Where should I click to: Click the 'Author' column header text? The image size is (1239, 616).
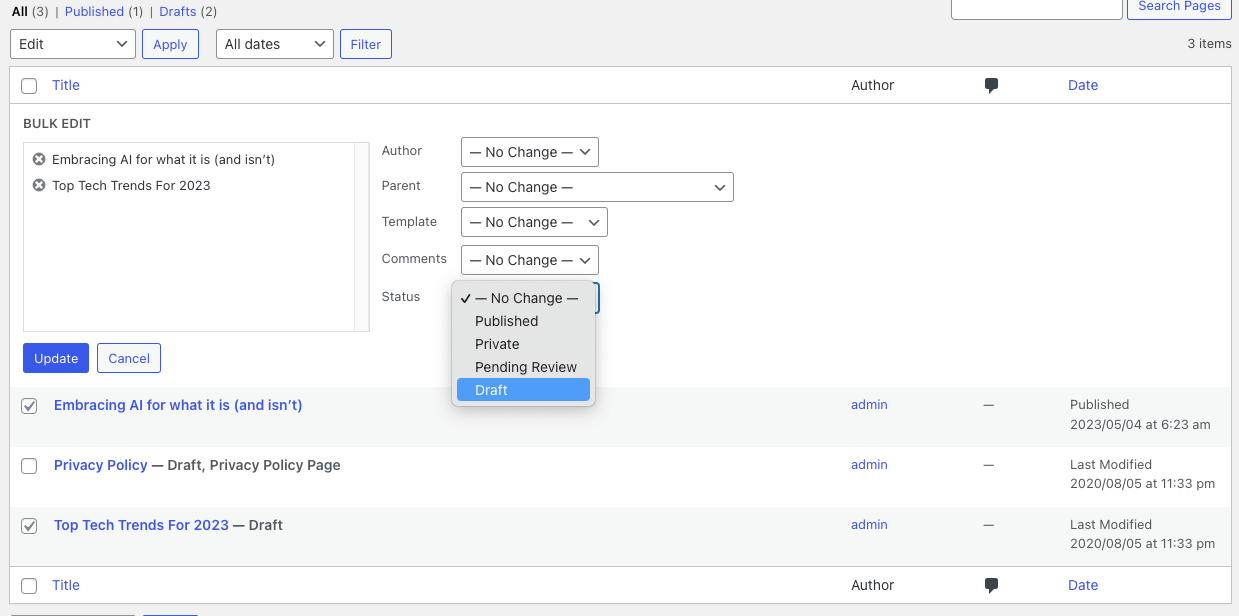click(872, 85)
